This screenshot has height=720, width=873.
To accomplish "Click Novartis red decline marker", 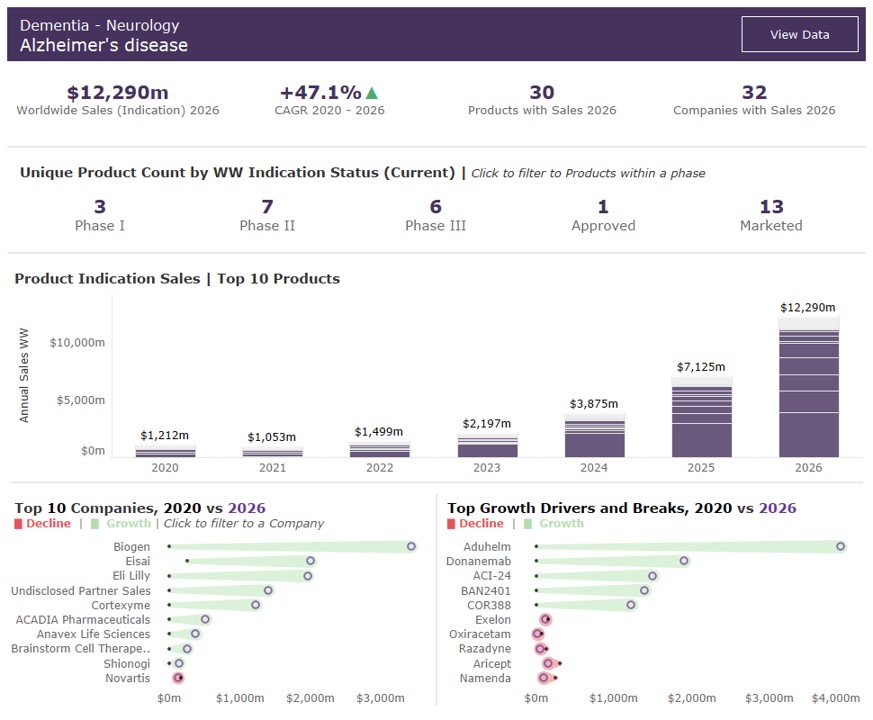I will click(178, 678).
